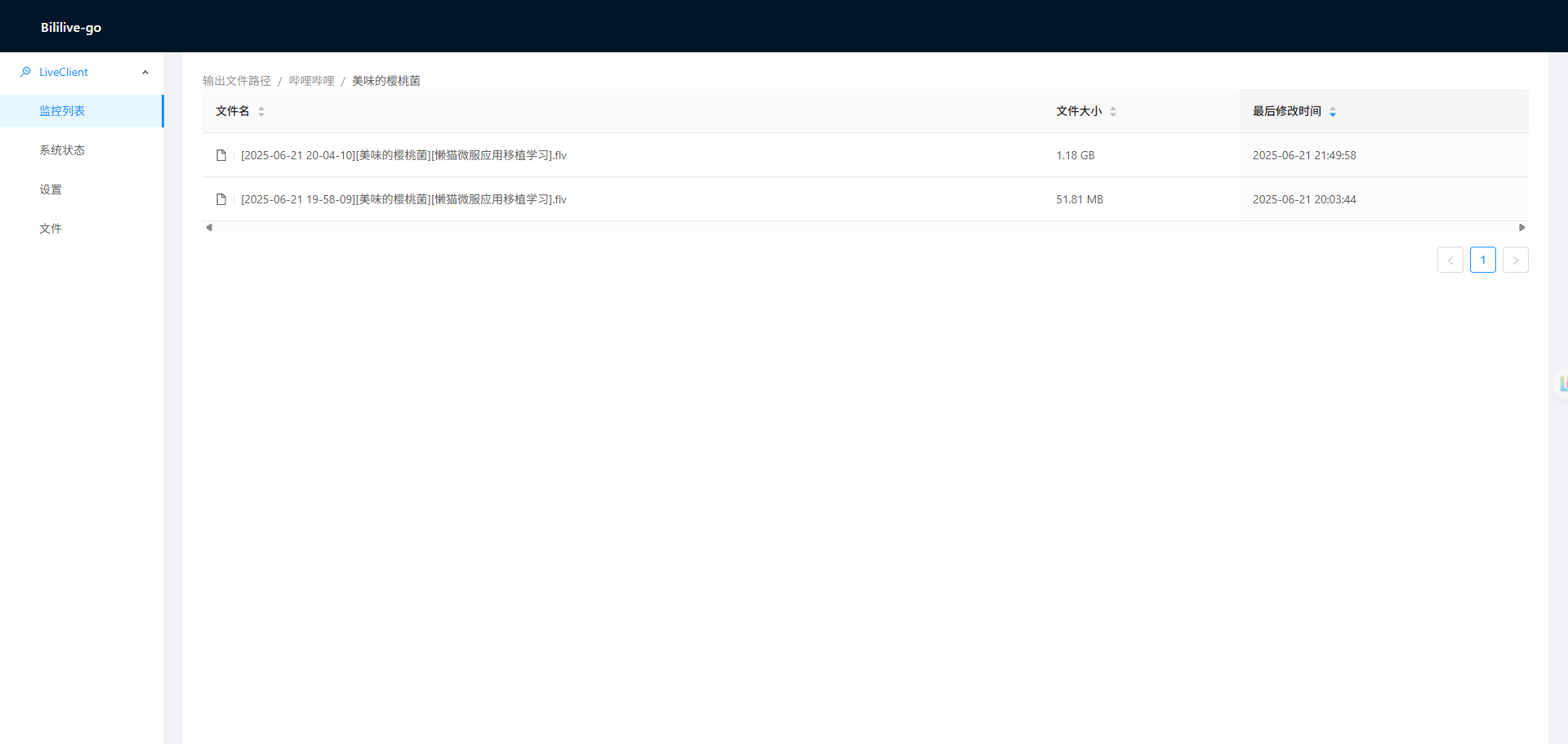This screenshot has width=1568, height=744.
Task: Go to previous page arrow
Action: pyautogui.click(x=1450, y=260)
